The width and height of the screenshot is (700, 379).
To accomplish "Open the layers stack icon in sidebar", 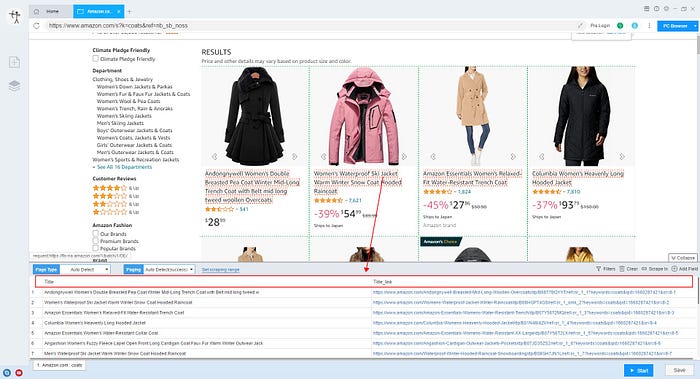I will point(15,85).
